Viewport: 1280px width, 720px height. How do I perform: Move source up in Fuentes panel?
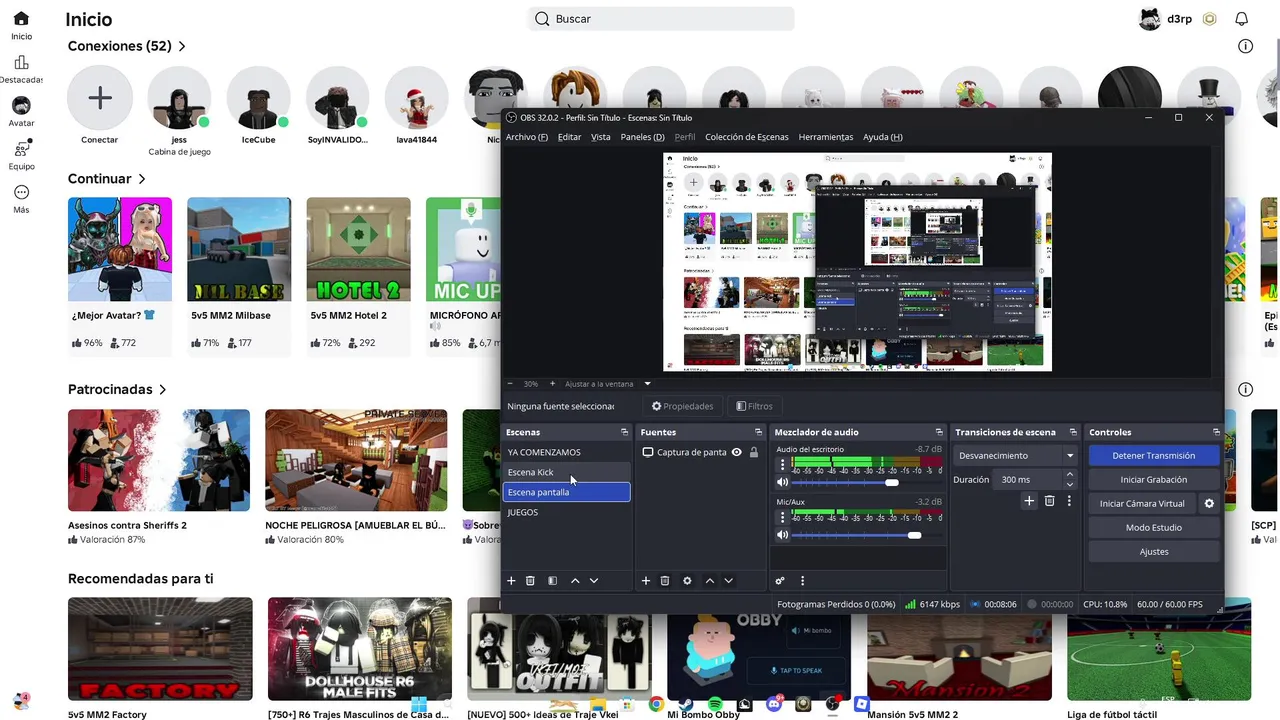pos(710,581)
